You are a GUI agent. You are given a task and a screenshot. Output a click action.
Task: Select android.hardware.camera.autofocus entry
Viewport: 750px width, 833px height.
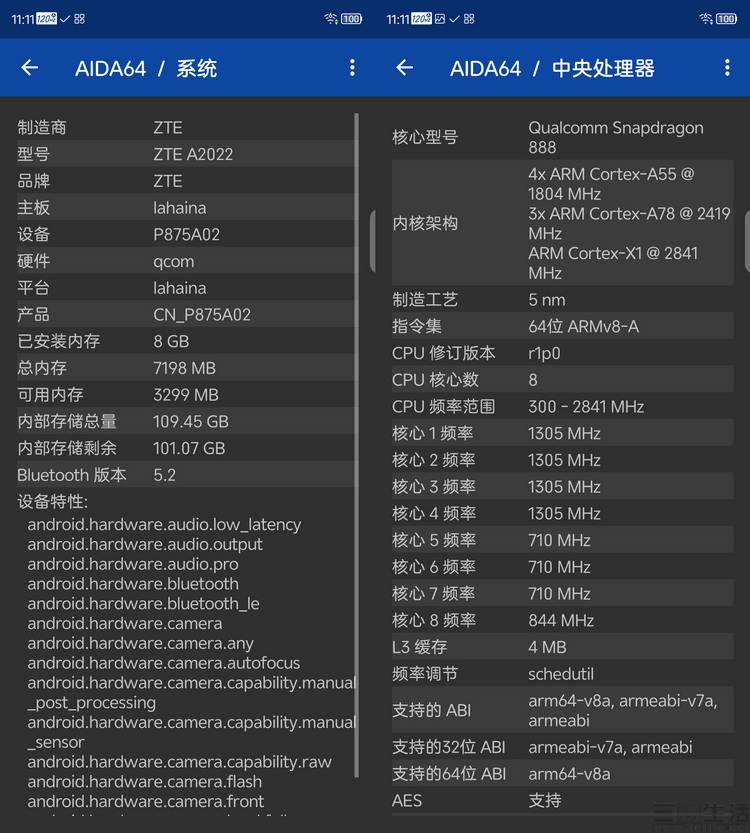pos(164,663)
